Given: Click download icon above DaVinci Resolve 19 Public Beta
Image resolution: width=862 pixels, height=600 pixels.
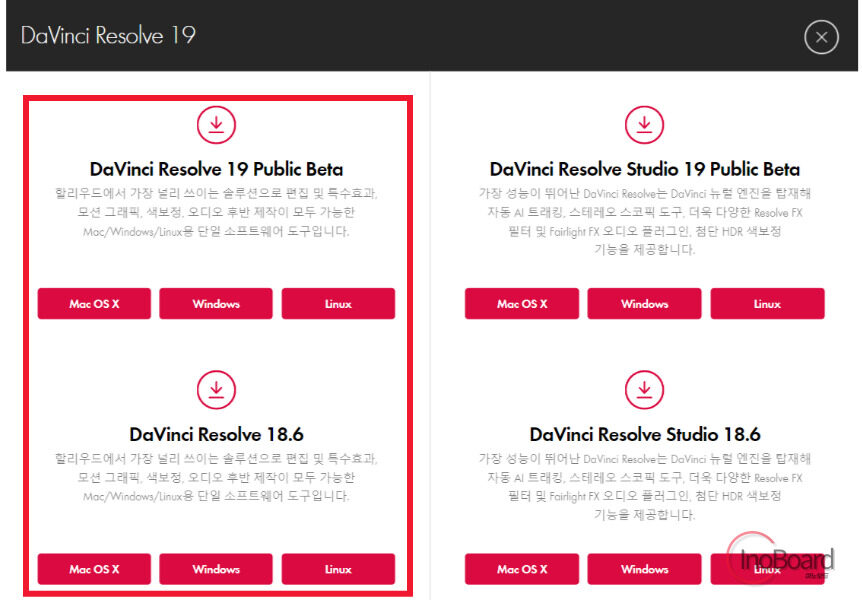Looking at the screenshot, I should [216, 125].
